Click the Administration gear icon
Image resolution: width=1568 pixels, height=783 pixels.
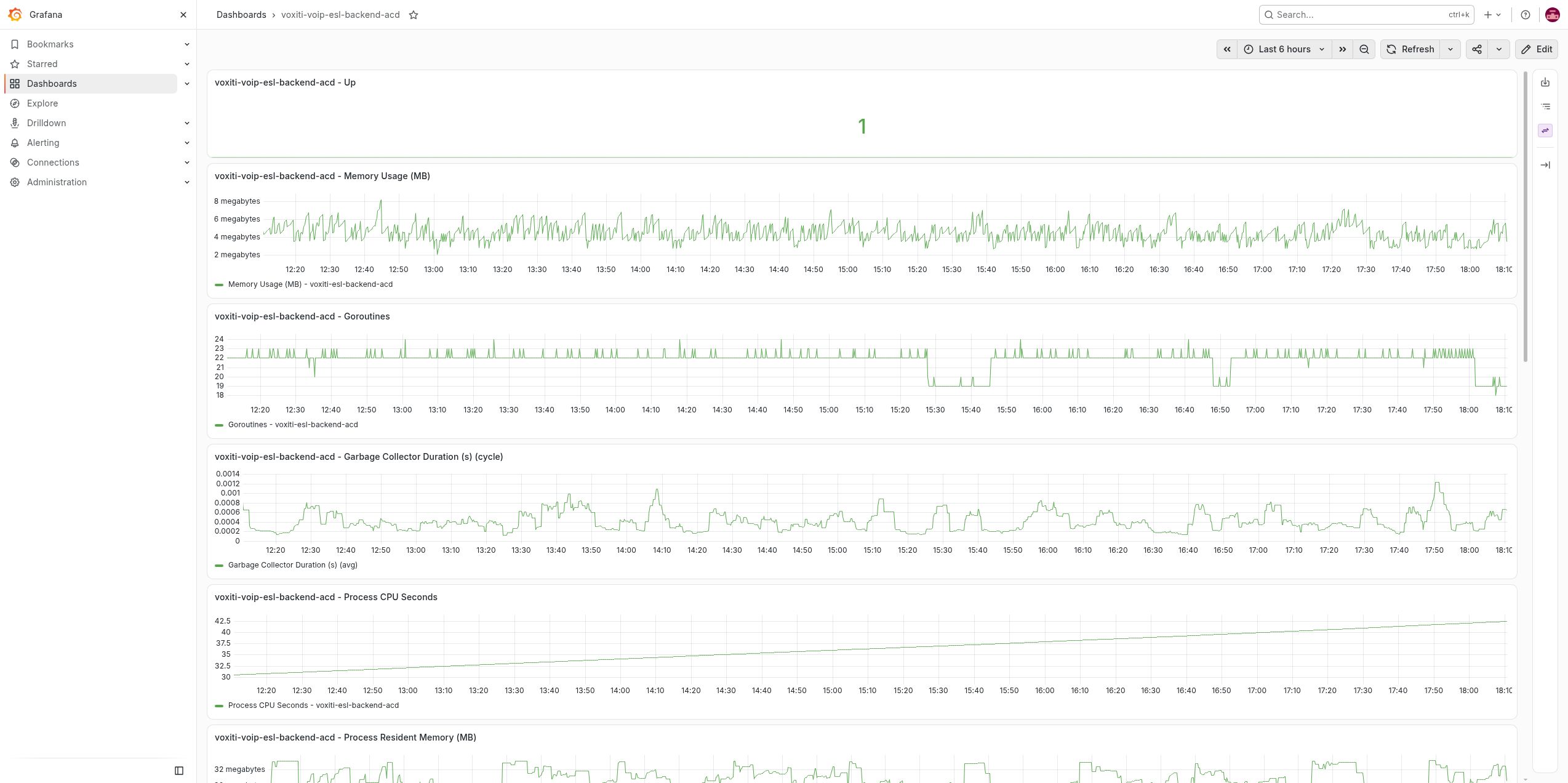(x=15, y=182)
